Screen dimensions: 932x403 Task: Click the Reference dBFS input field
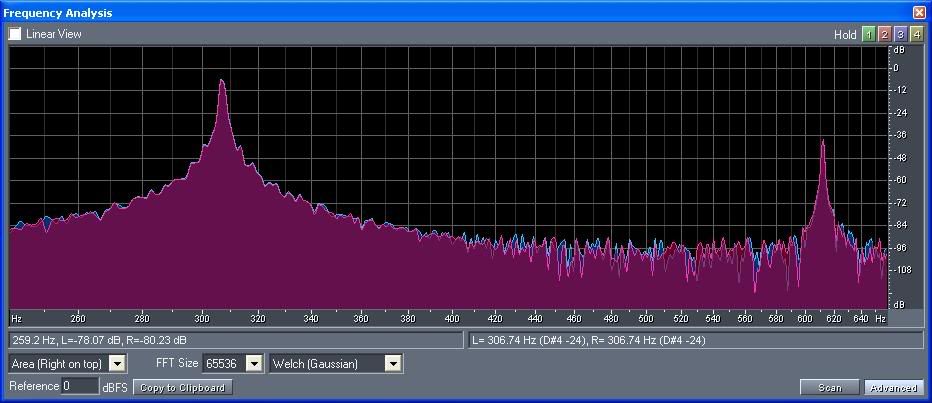[x=80, y=386]
